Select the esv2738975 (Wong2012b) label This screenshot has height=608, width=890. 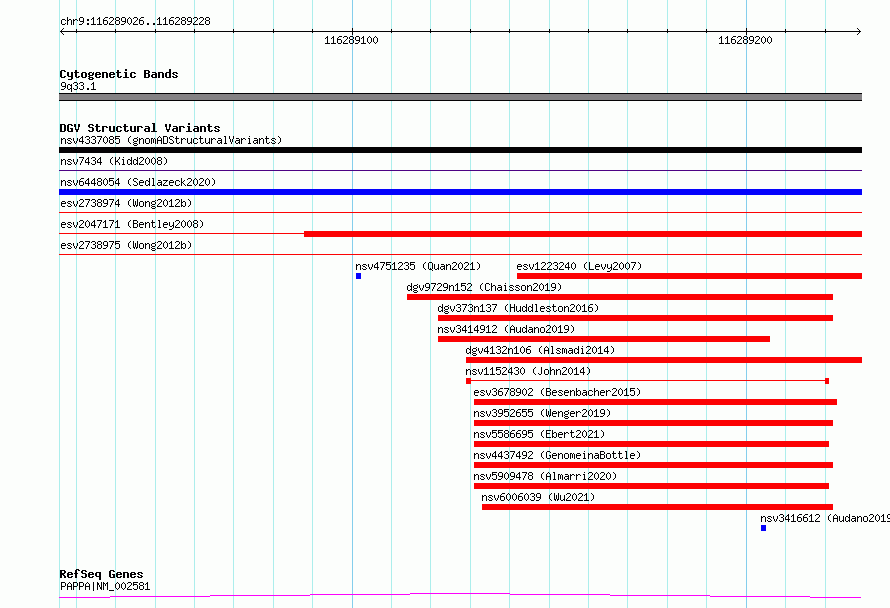[126, 245]
